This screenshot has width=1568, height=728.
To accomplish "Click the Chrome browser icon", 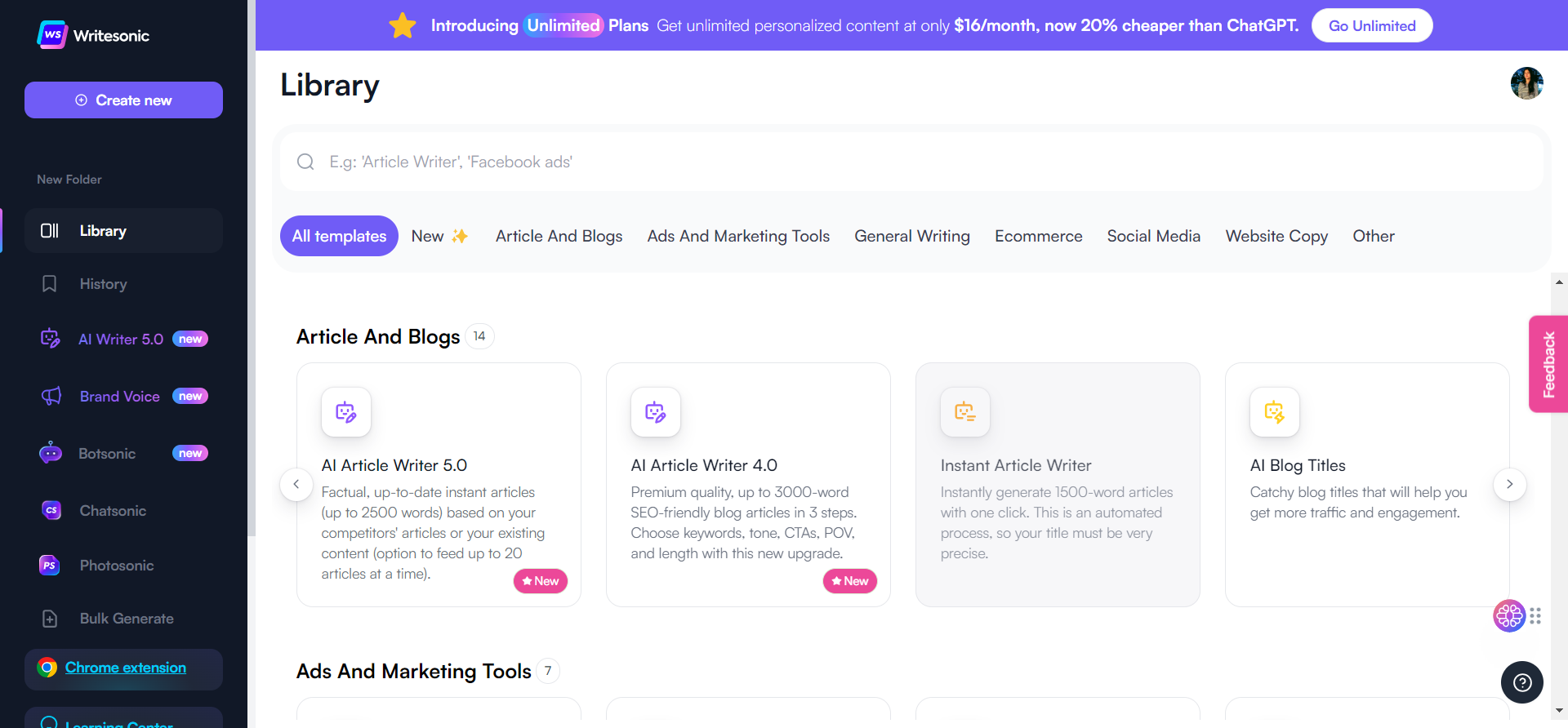I will click(47, 668).
